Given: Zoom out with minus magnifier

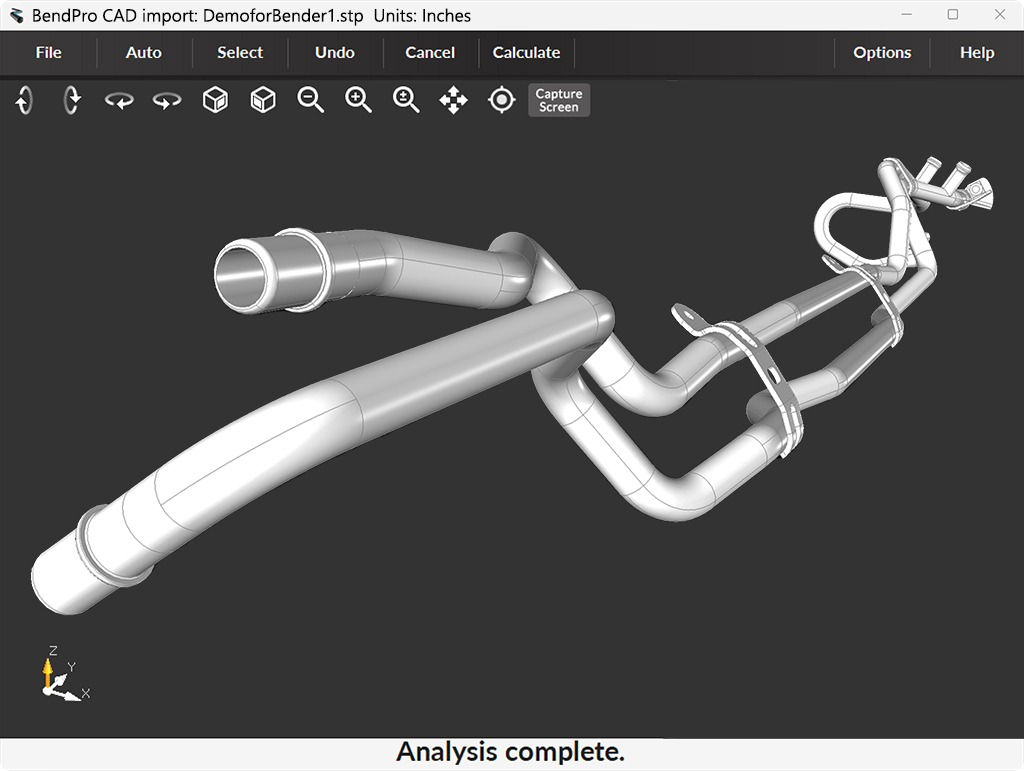Looking at the screenshot, I should click(x=311, y=100).
